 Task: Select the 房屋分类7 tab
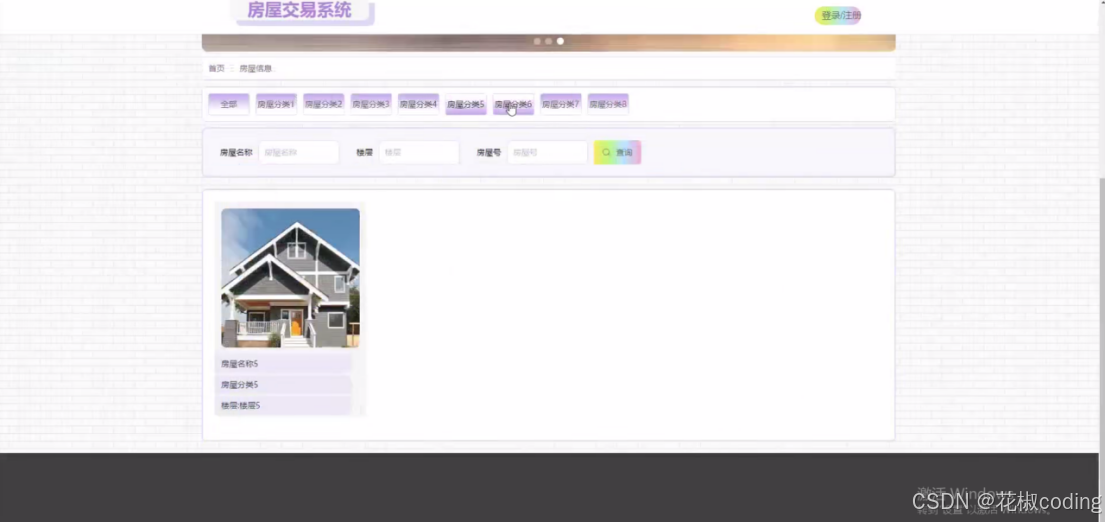561,104
